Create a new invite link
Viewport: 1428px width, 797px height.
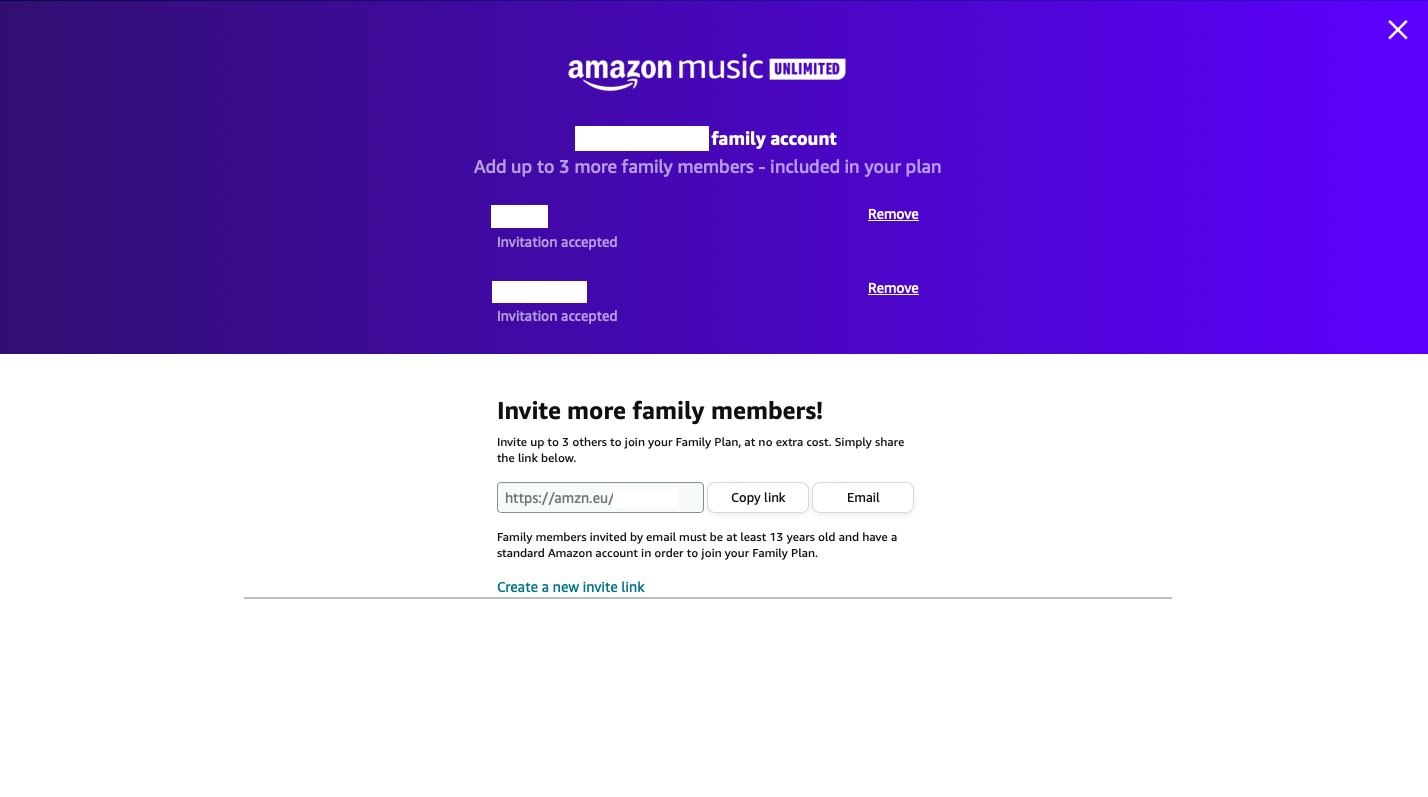[x=571, y=587]
